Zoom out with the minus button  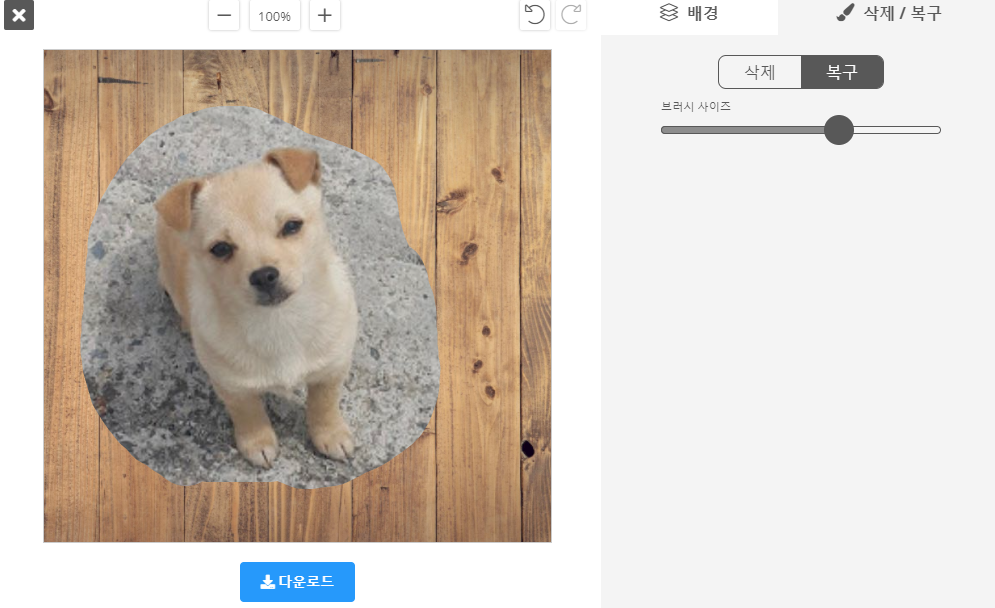[224, 15]
